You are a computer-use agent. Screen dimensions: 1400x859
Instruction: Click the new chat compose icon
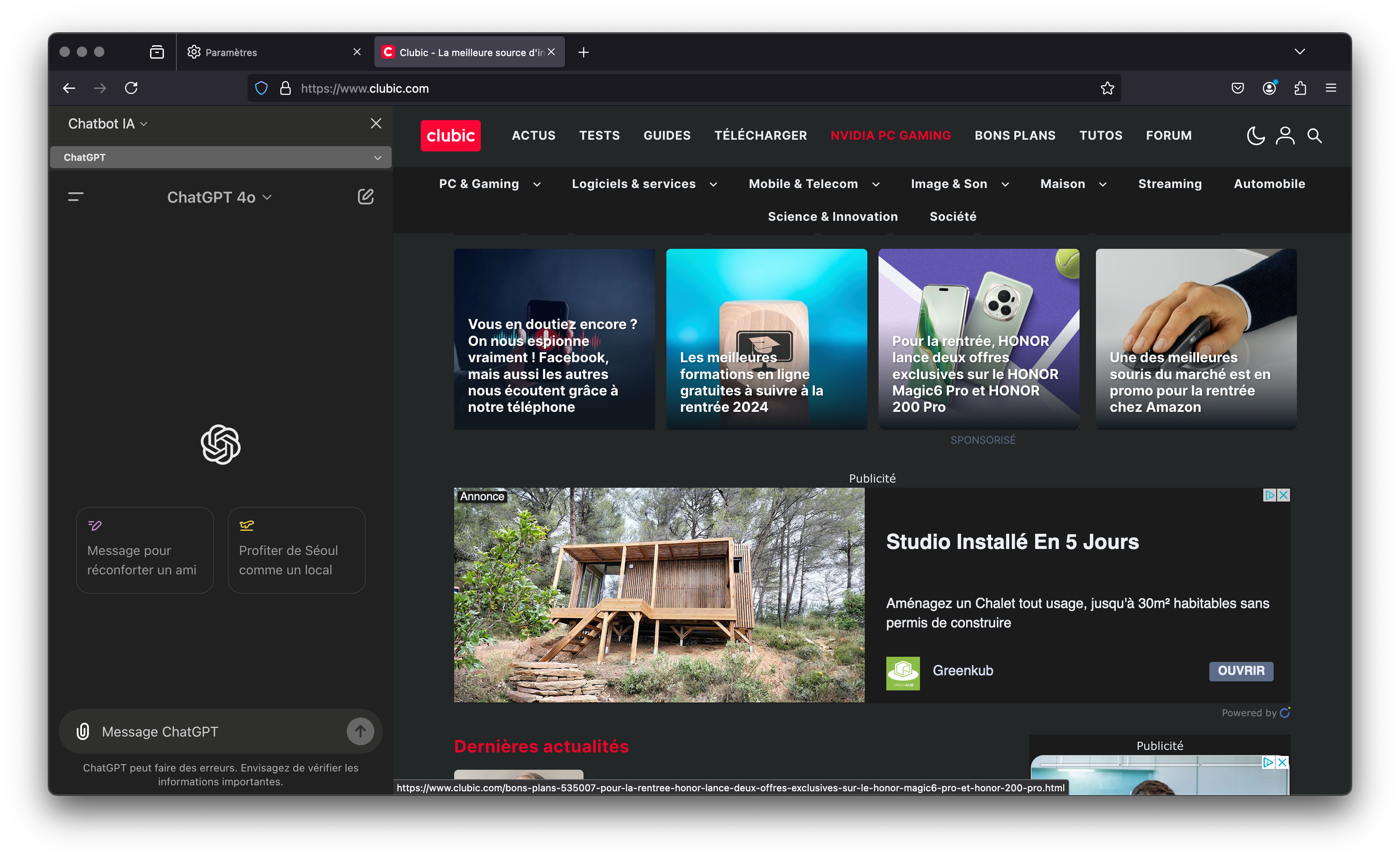[x=365, y=197]
